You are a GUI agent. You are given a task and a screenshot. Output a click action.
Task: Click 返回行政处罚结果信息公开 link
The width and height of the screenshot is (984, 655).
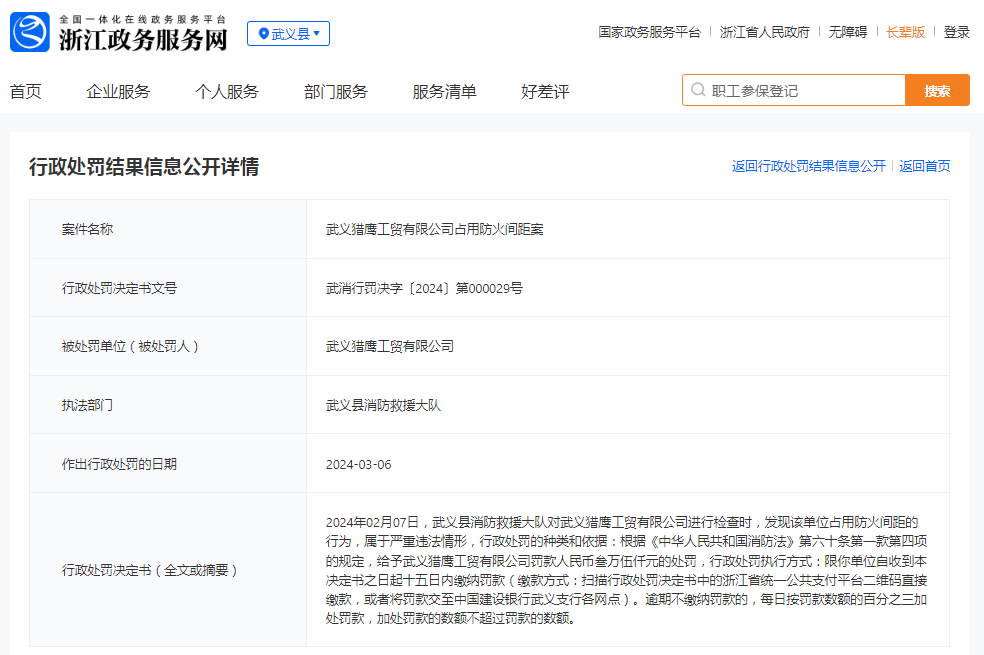click(808, 166)
